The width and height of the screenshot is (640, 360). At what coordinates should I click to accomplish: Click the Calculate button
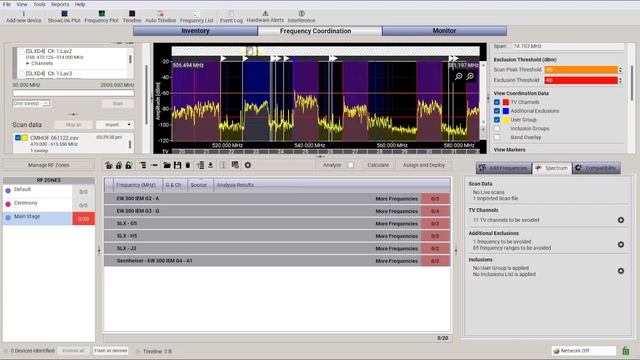click(x=378, y=165)
